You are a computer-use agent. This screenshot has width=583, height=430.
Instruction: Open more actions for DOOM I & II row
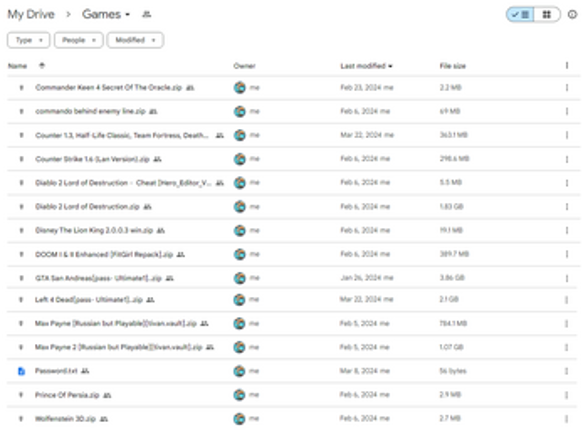567,254
